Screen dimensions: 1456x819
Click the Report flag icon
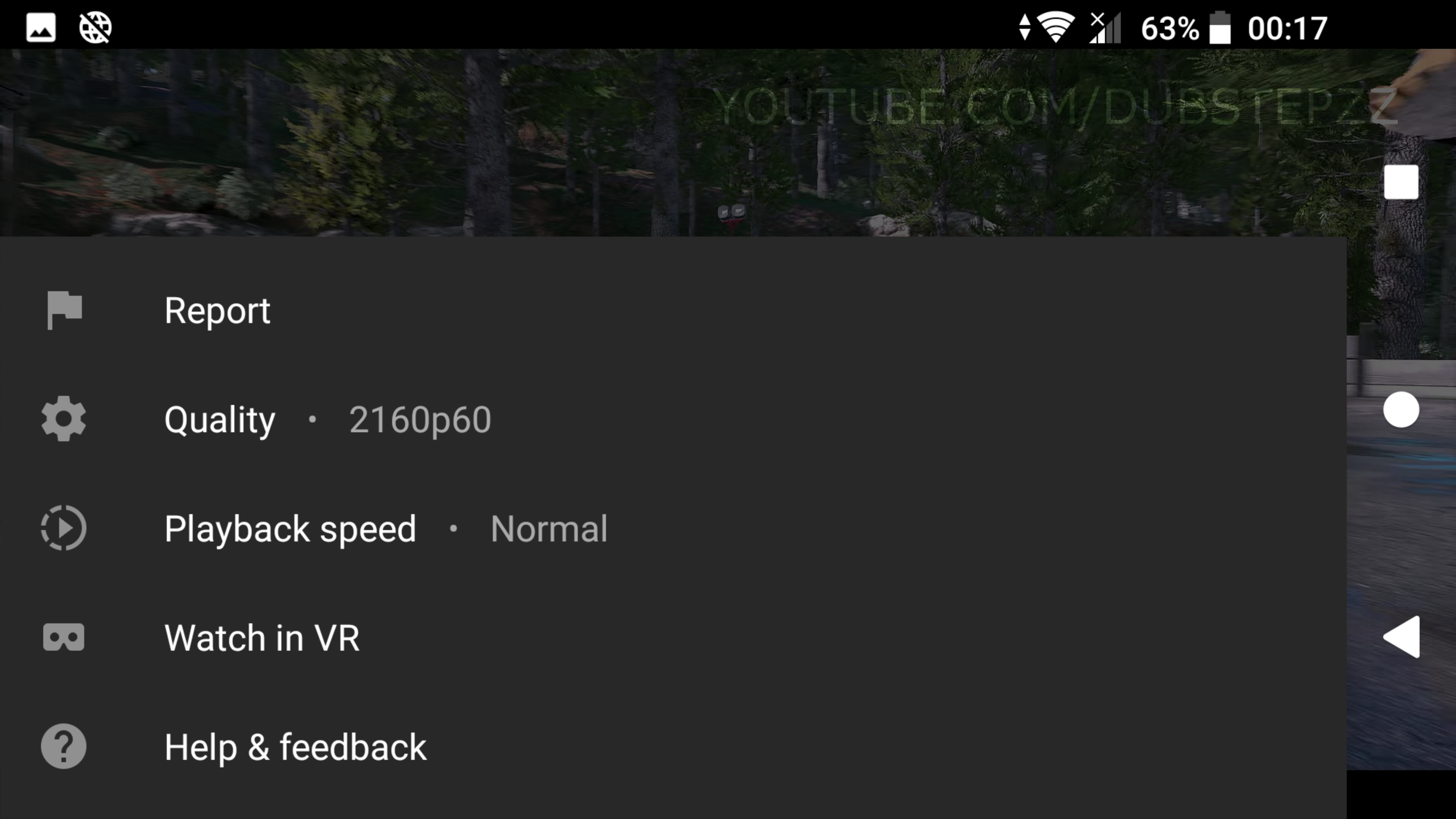pyautogui.click(x=64, y=310)
